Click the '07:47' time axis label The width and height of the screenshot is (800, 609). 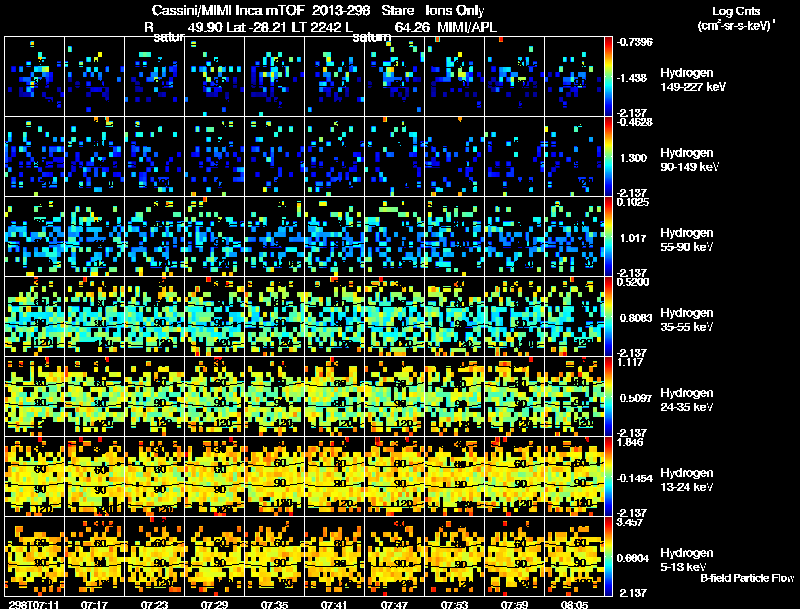coord(394,605)
